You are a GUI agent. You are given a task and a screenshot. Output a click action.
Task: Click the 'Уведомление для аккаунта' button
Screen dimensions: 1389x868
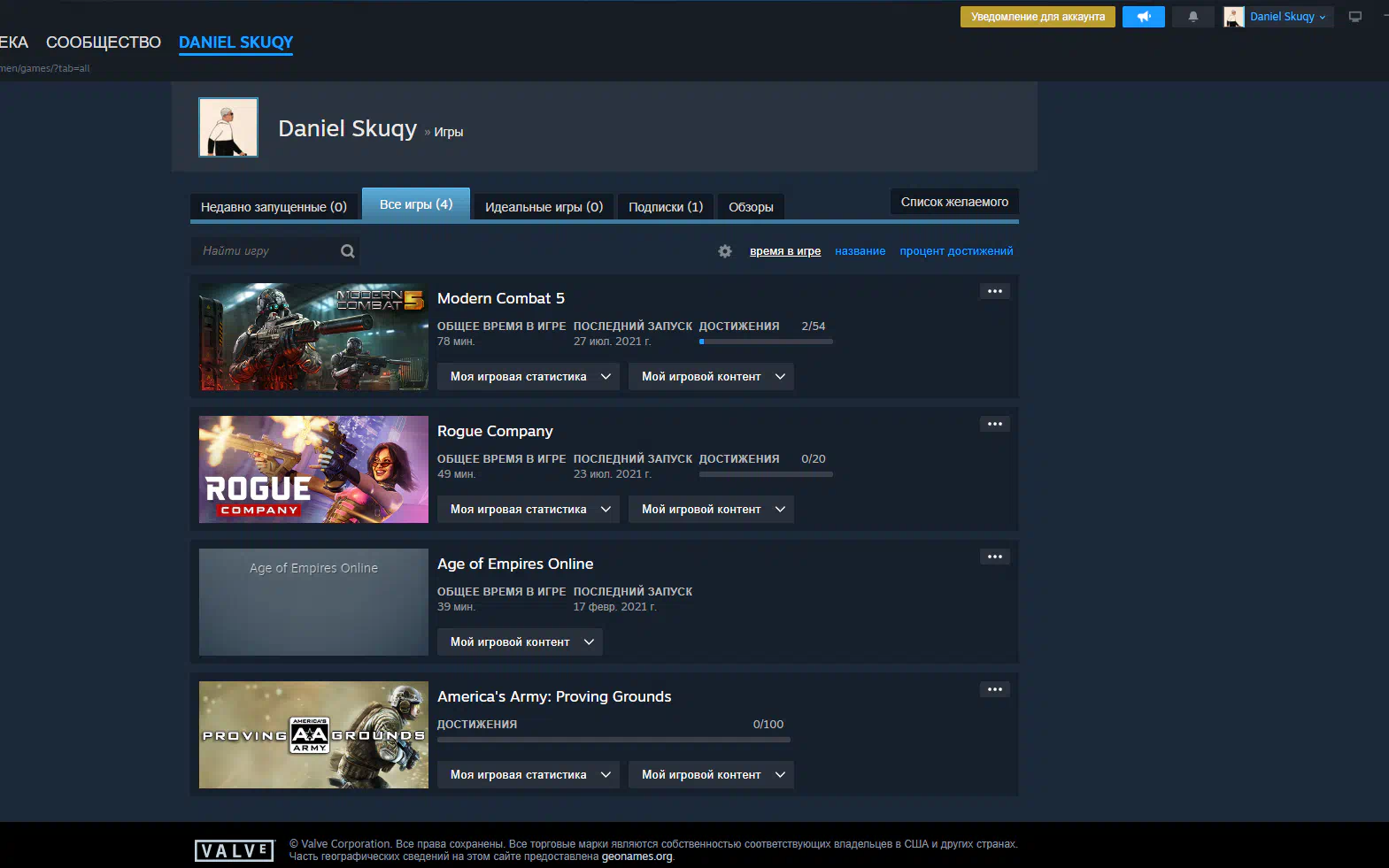click(1038, 17)
